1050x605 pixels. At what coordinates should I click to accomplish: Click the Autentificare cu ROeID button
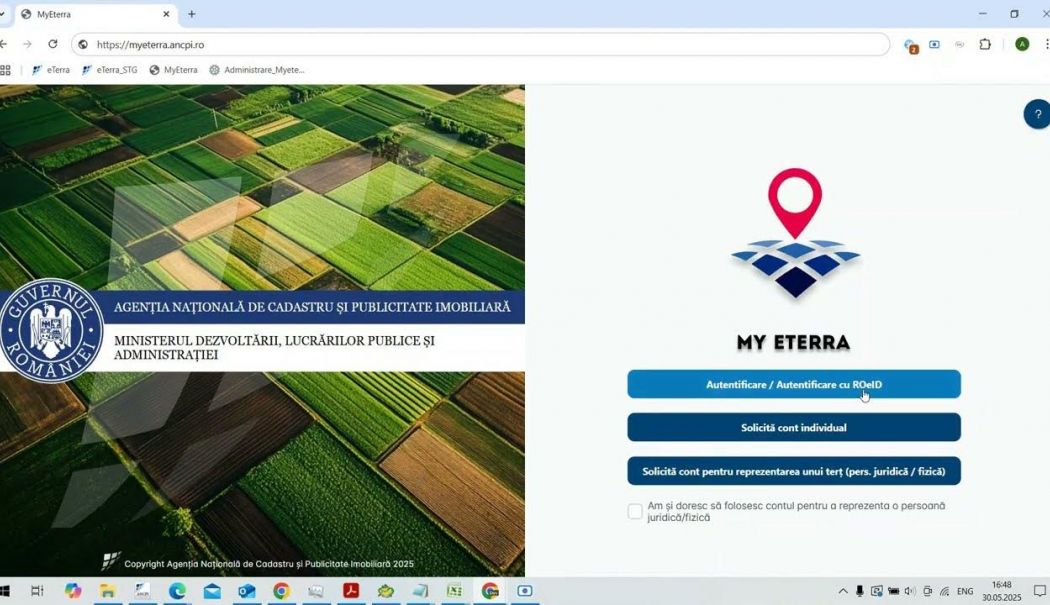tap(794, 384)
